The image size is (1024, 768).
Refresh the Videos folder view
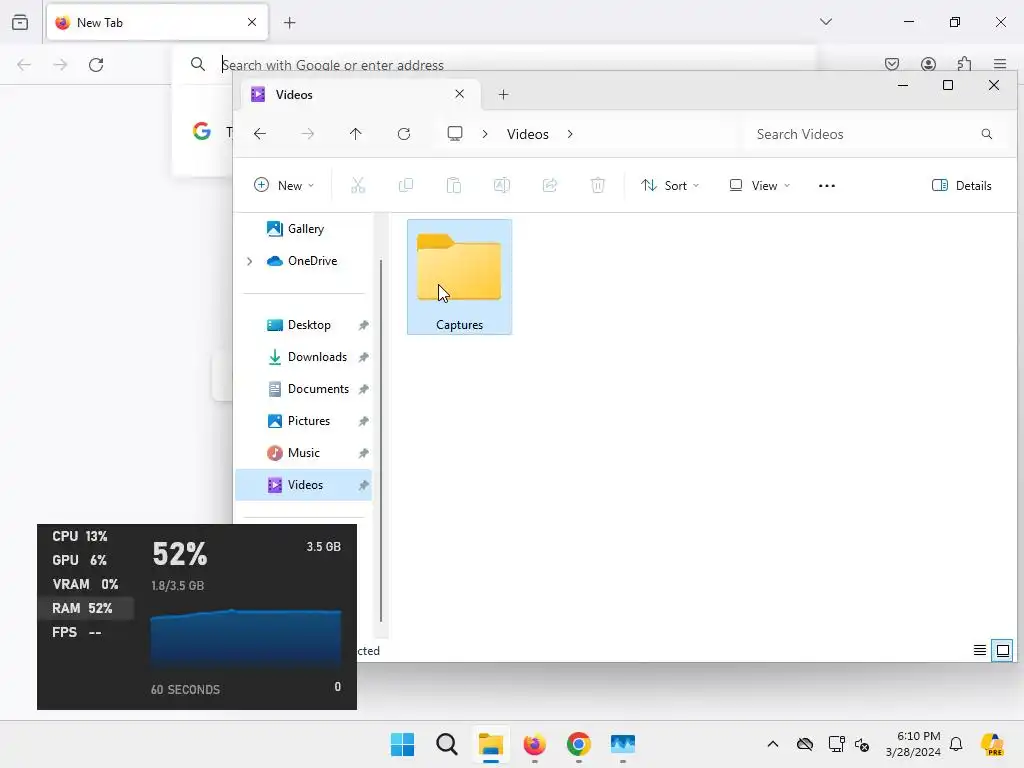tap(404, 134)
